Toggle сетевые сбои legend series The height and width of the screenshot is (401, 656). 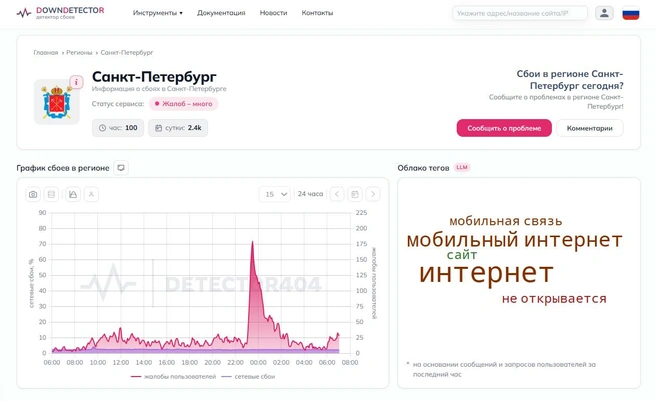[x=248, y=377]
